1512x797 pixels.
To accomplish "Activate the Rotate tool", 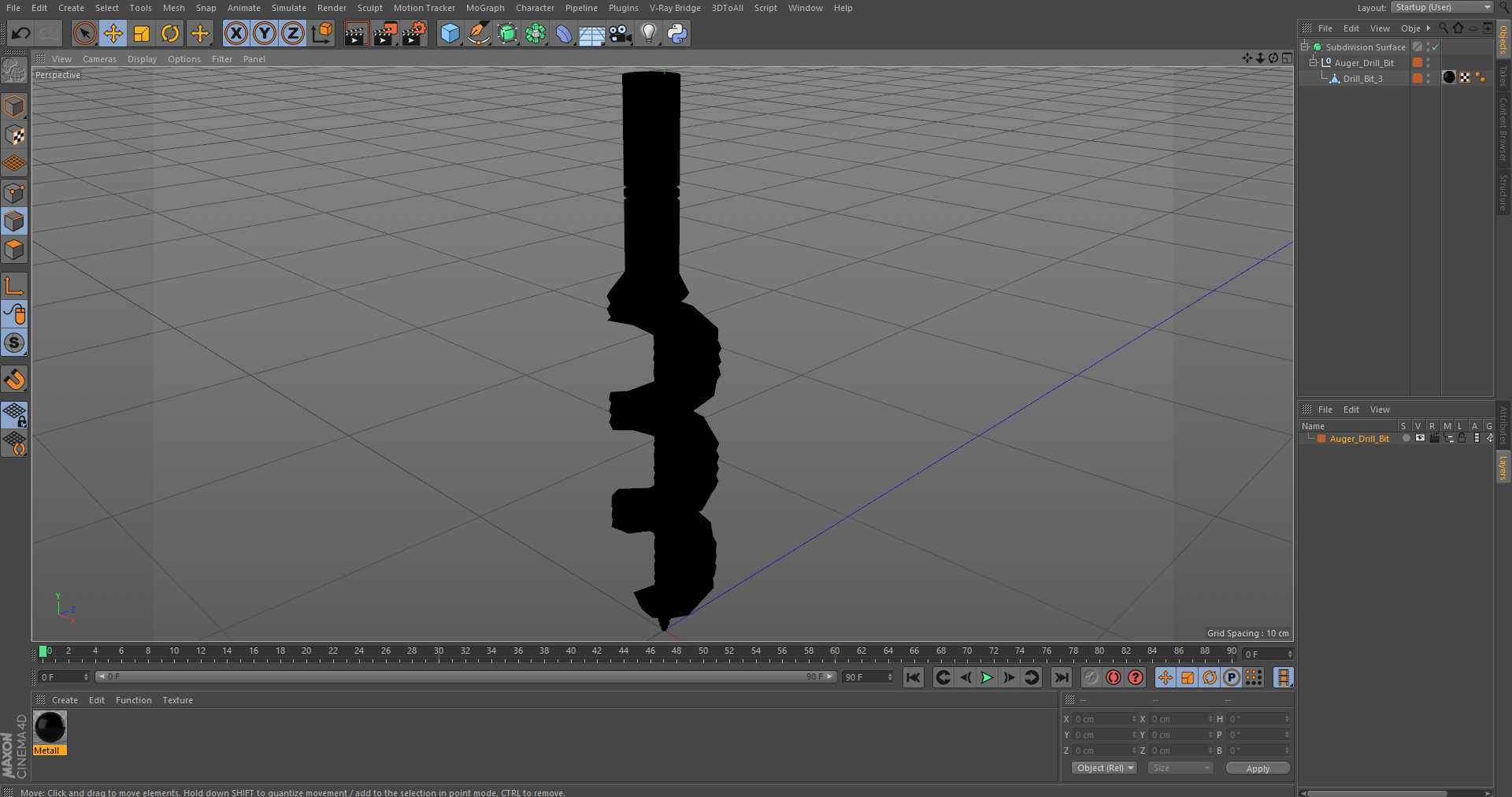I will 170,33.
